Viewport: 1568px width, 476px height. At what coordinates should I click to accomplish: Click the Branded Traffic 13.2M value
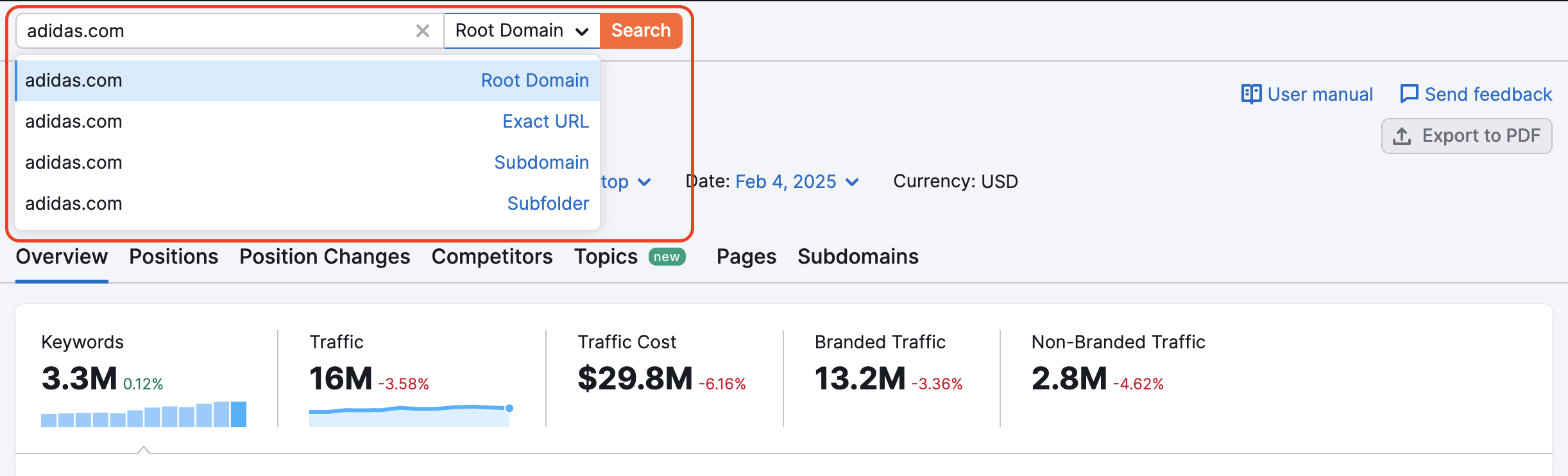pyautogui.click(x=860, y=378)
